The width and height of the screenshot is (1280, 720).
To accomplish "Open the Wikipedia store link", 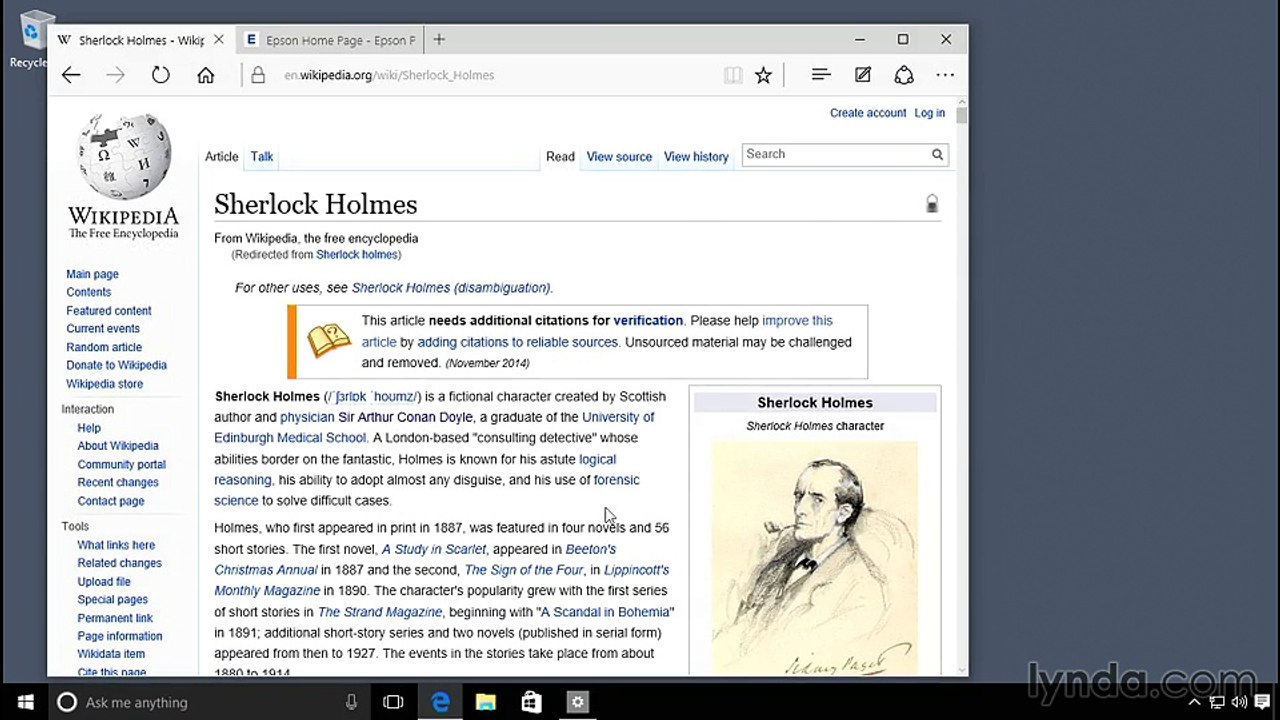I will click(104, 384).
